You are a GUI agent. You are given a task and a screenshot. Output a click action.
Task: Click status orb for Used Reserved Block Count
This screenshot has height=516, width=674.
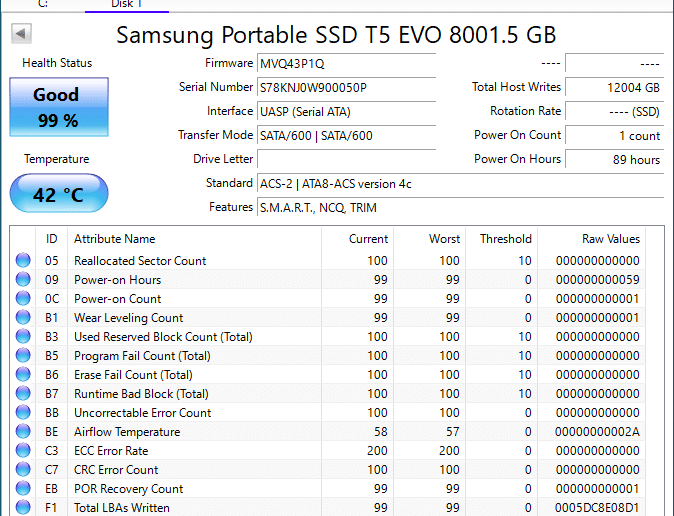click(x=23, y=336)
